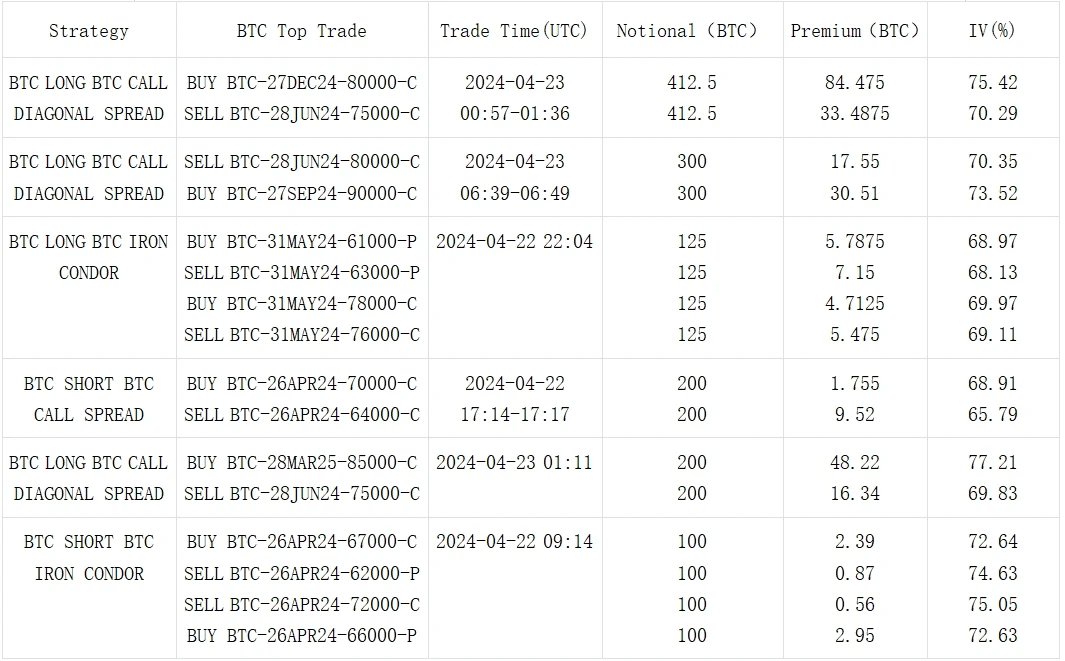Click the 2024-04-22 22:04 trade time
The width and height of the screenshot is (1065, 661).
pyautogui.click(x=515, y=242)
